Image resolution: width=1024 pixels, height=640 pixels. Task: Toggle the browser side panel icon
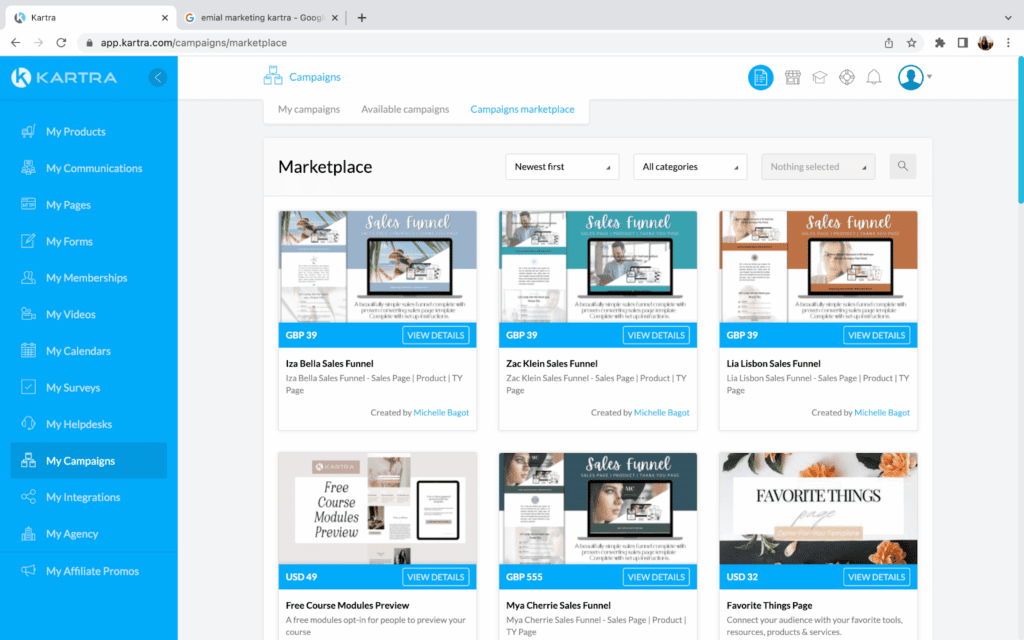pos(962,42)
